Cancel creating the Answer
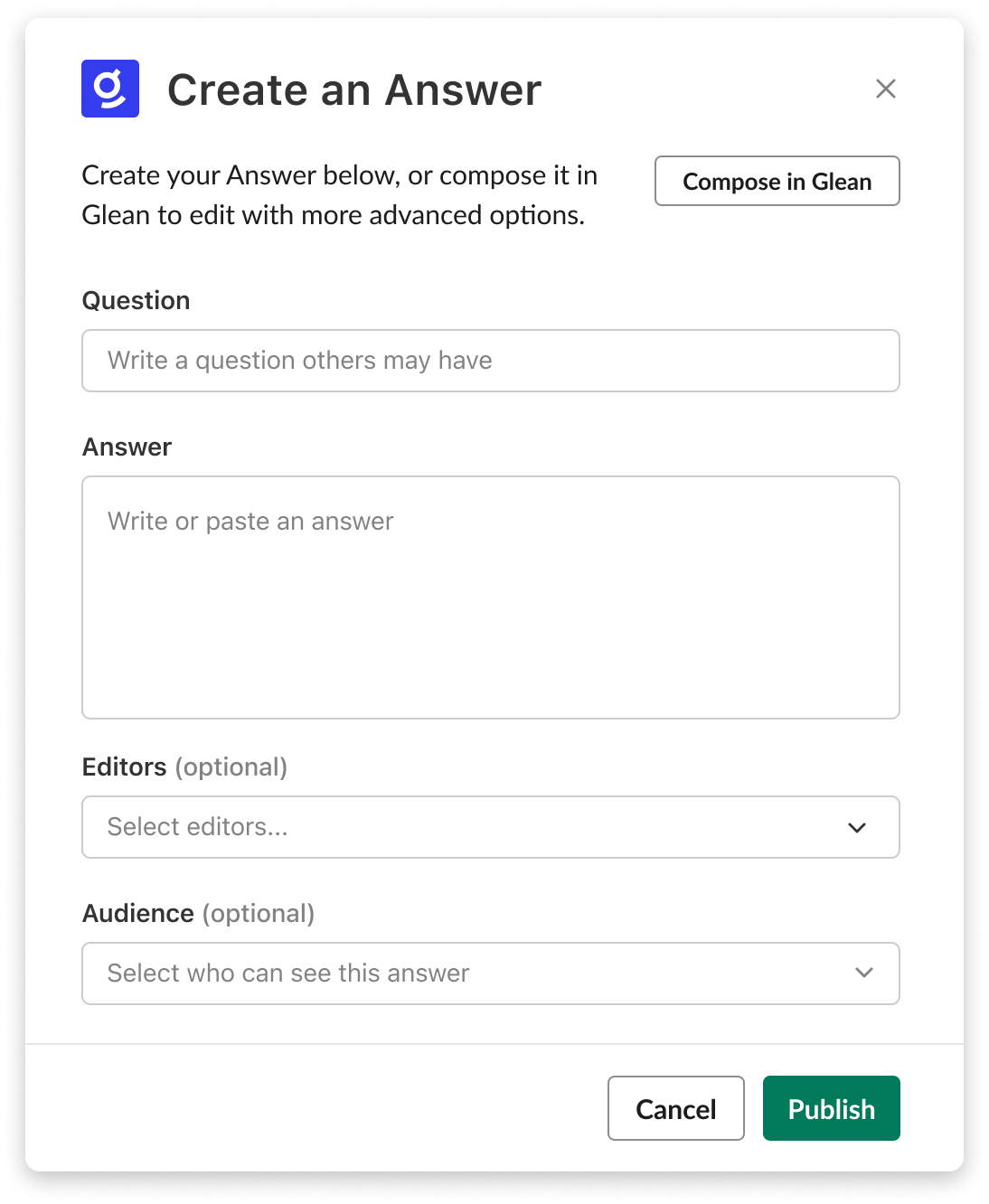Image resolution: width=989 pixels, height=1204 pixels. click(675, 1108)
